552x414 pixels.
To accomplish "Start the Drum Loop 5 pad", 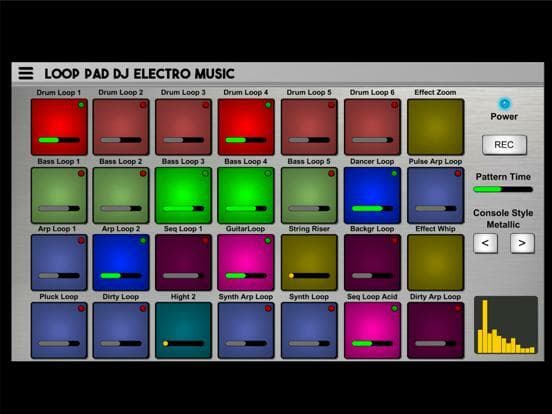I will 309,127.
